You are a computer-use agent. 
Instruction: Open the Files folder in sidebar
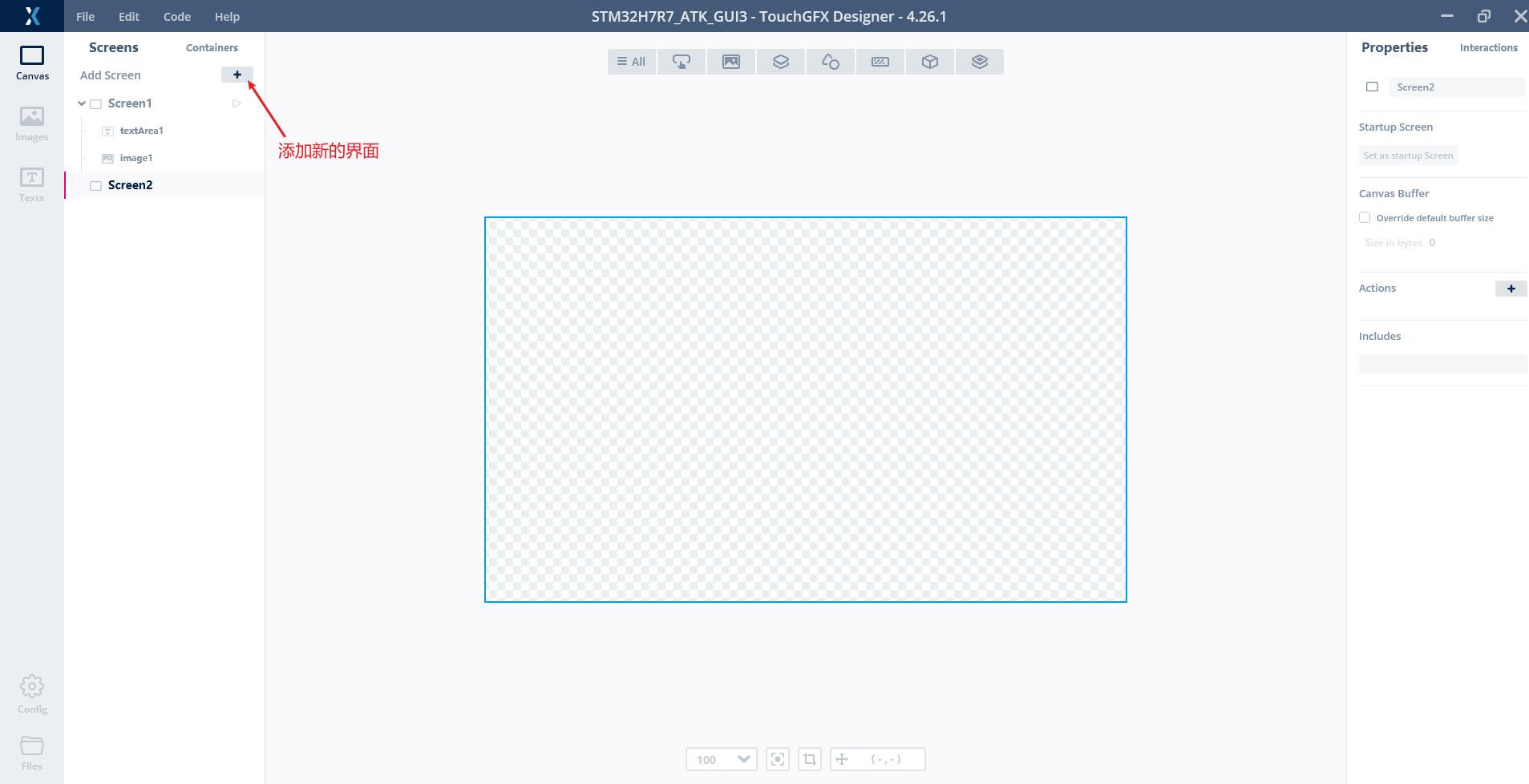pos(32,753)
